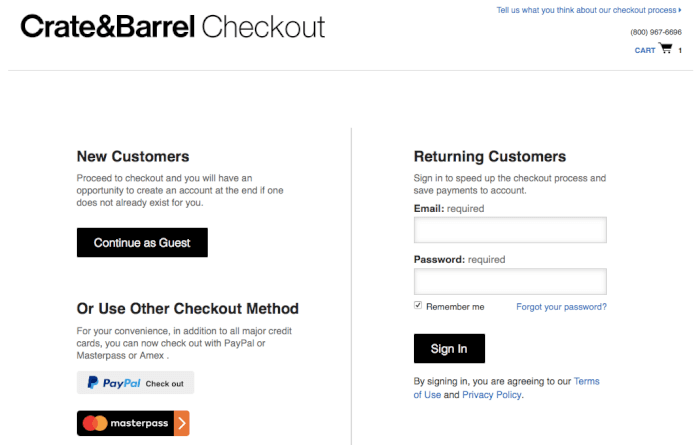Pay with the masterpass button

tap(133, 423)
